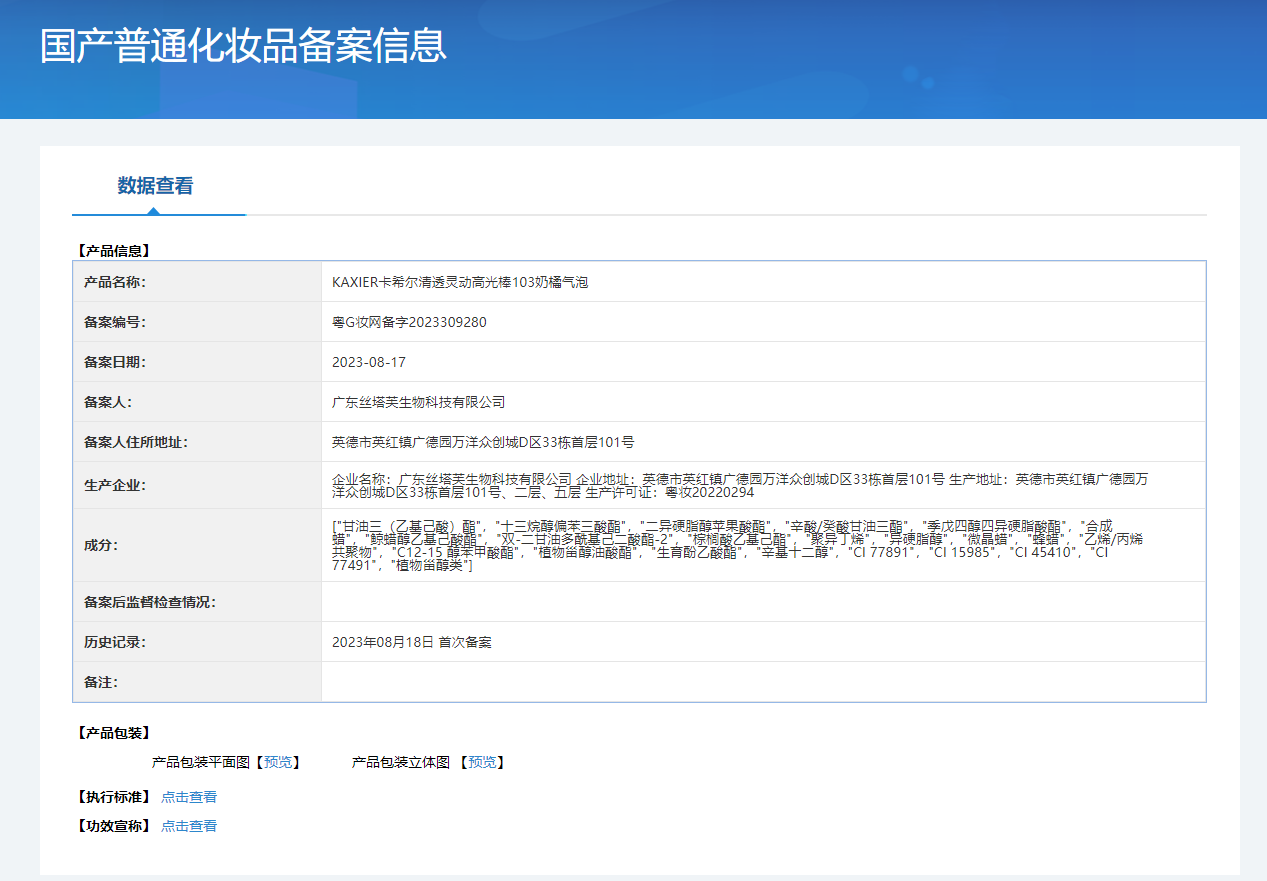Select filing number 粤G妆网备字2023309280

(x=409, y=322)
